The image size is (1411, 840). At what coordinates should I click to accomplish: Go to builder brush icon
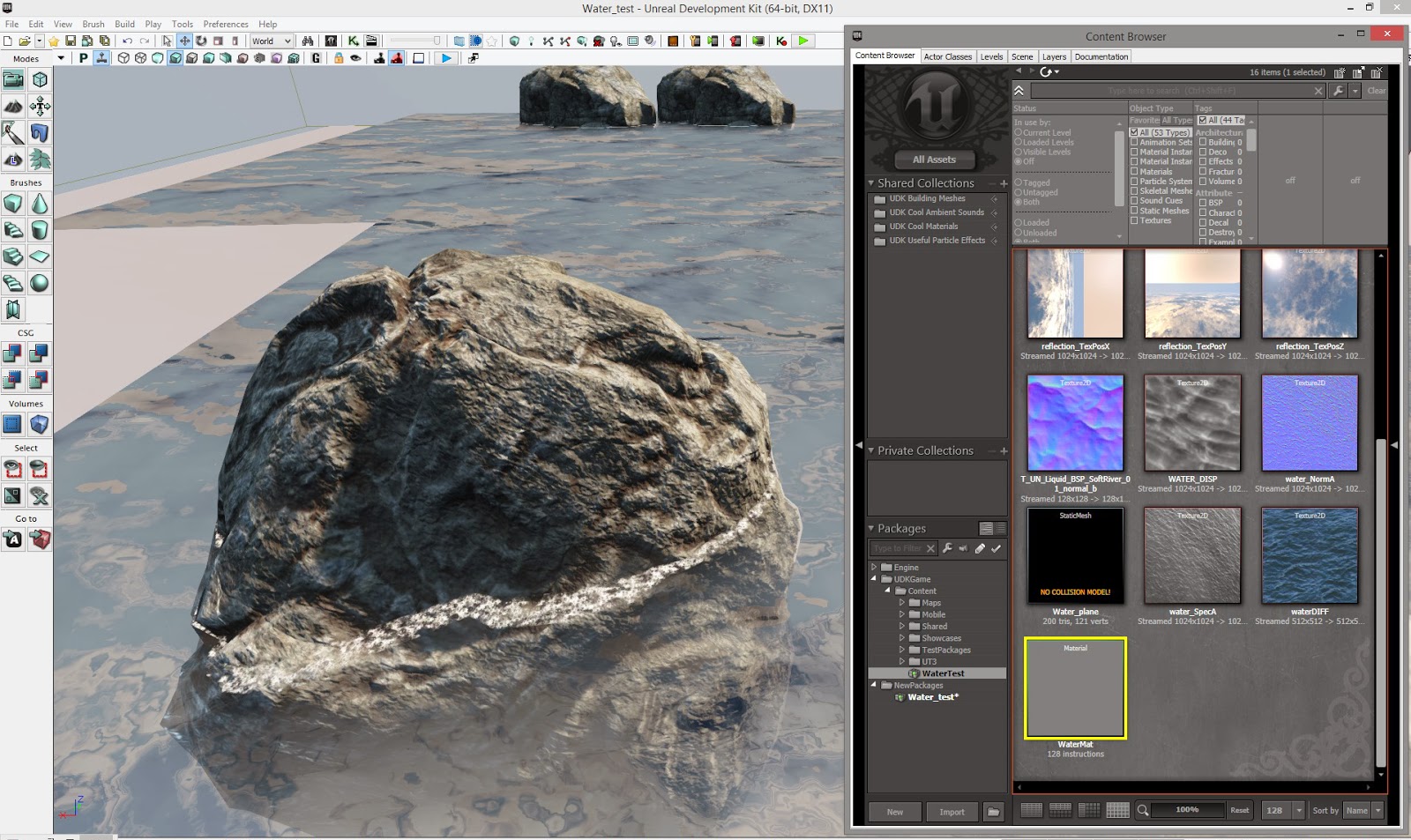pos(40,539)
